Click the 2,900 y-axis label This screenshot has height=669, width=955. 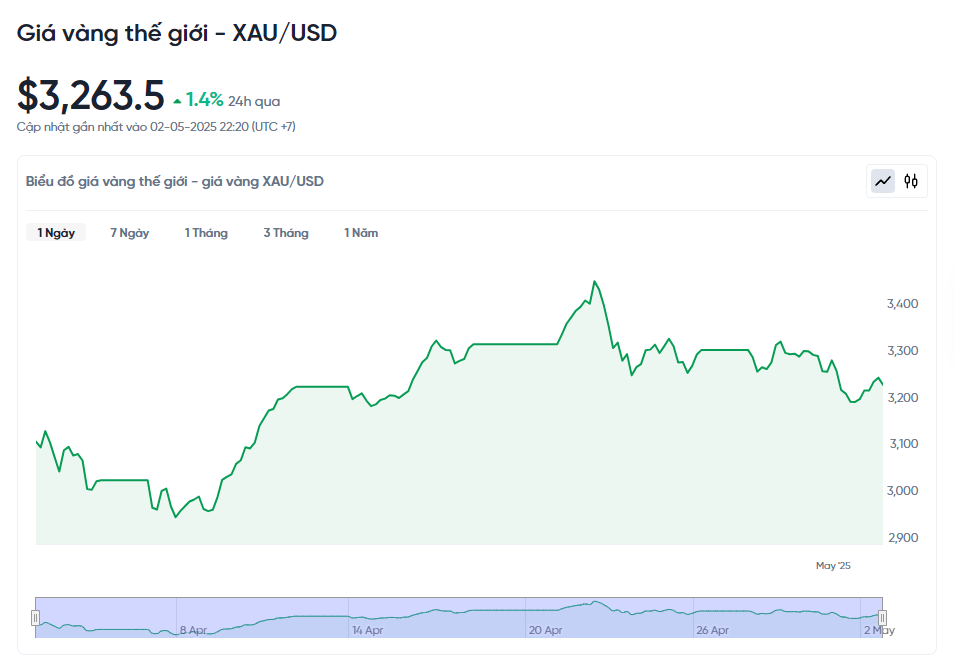point(903,537)
